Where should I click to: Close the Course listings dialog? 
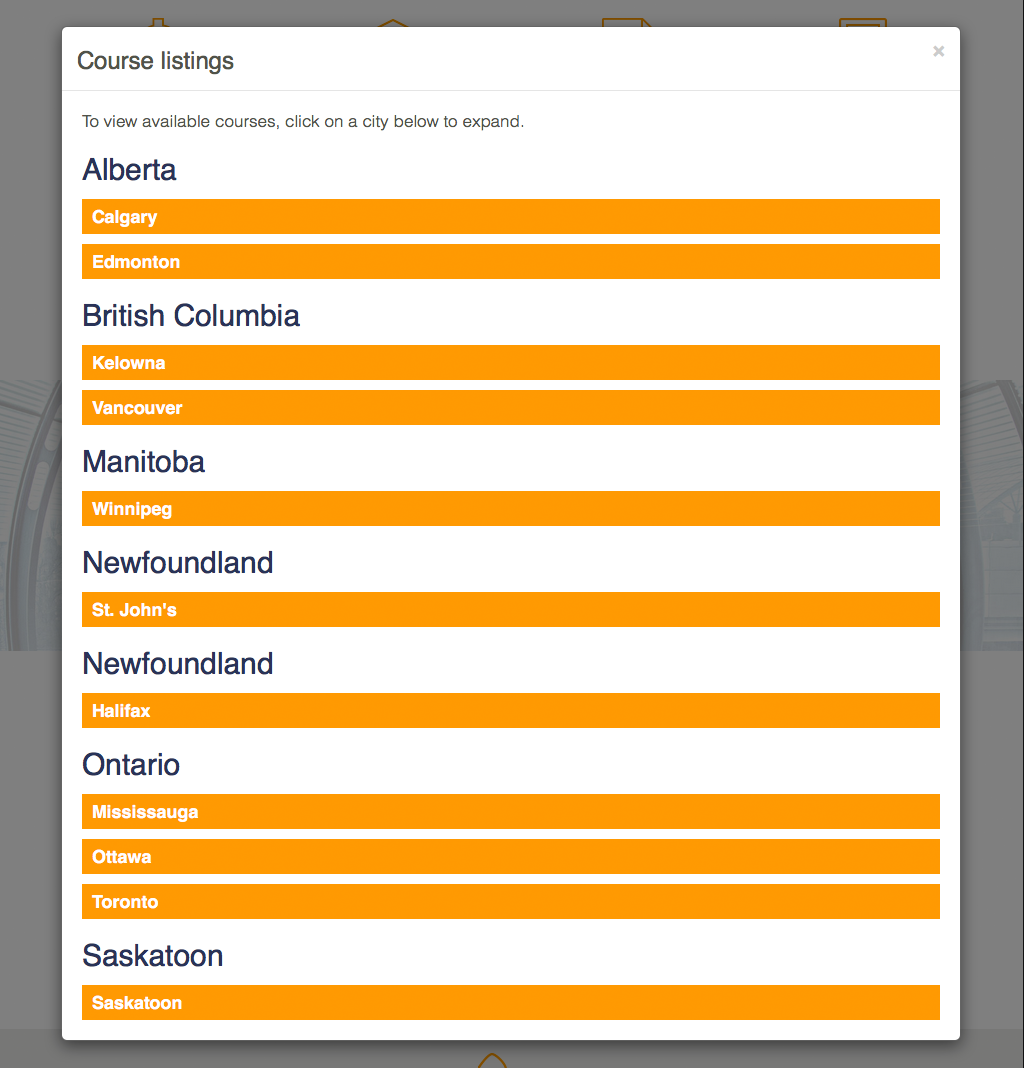(x=938, y=52)
